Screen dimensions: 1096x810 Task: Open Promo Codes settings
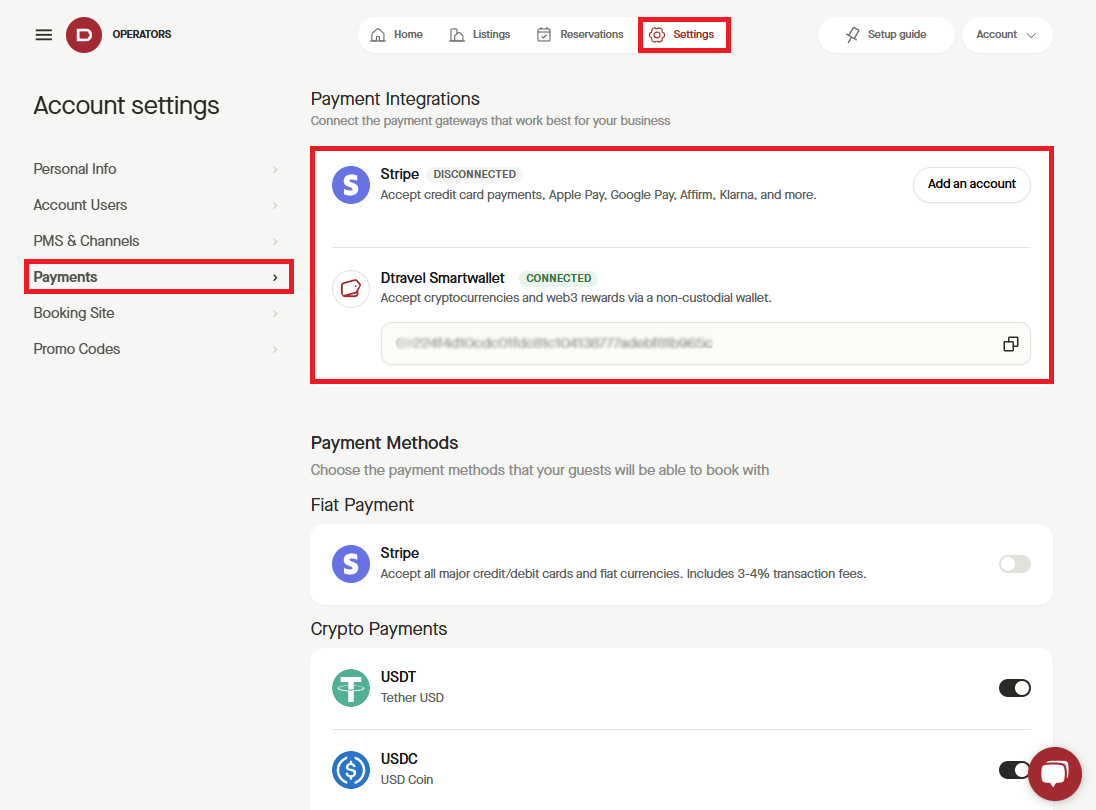point(155,349)
